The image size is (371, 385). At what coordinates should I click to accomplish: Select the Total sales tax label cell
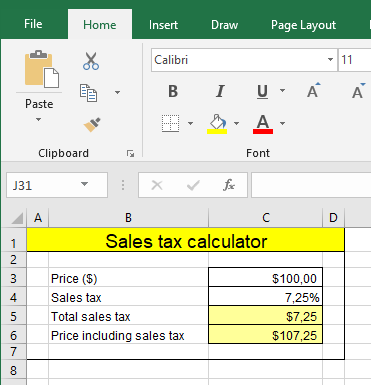(x=128, y=316)
